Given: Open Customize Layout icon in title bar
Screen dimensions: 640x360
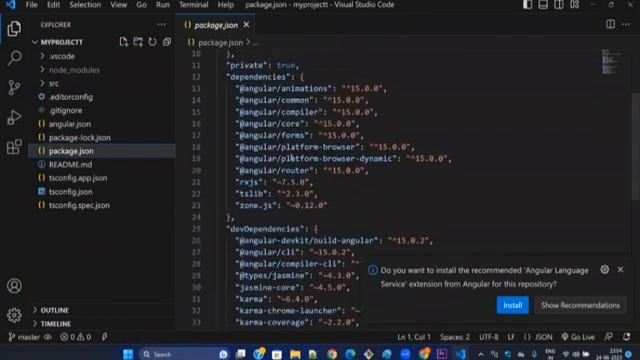Looking at the screenshot, I should click(x=575, y=4).
